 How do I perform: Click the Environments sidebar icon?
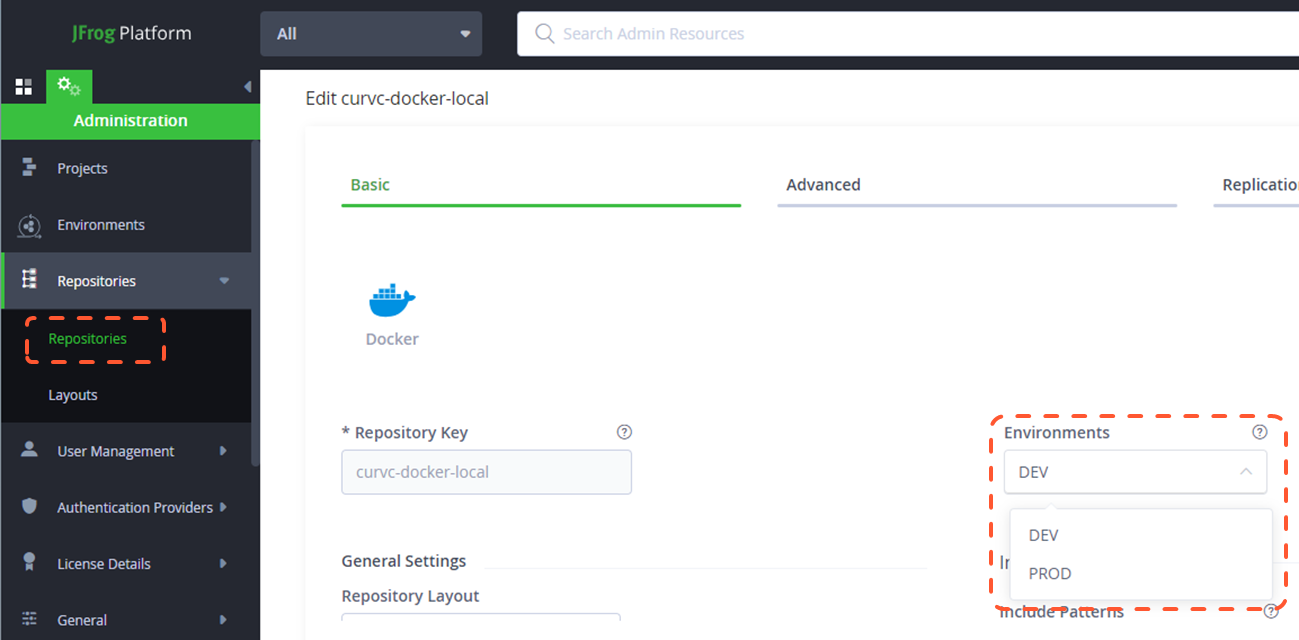coord(29,225)
